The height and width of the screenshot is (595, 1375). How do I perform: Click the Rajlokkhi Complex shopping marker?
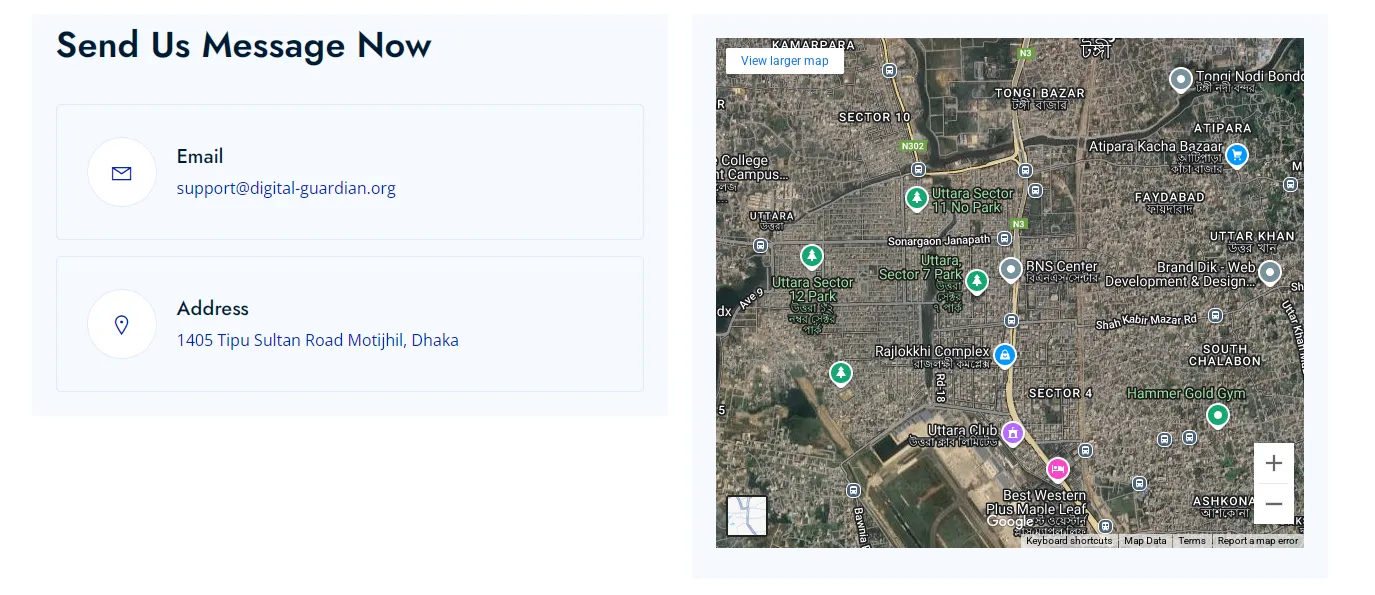click(1005, 355)
